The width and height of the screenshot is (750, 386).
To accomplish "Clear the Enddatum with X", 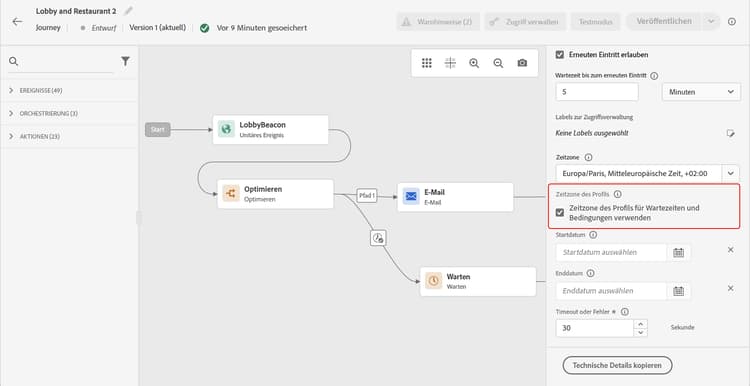I will pos(730,288).
